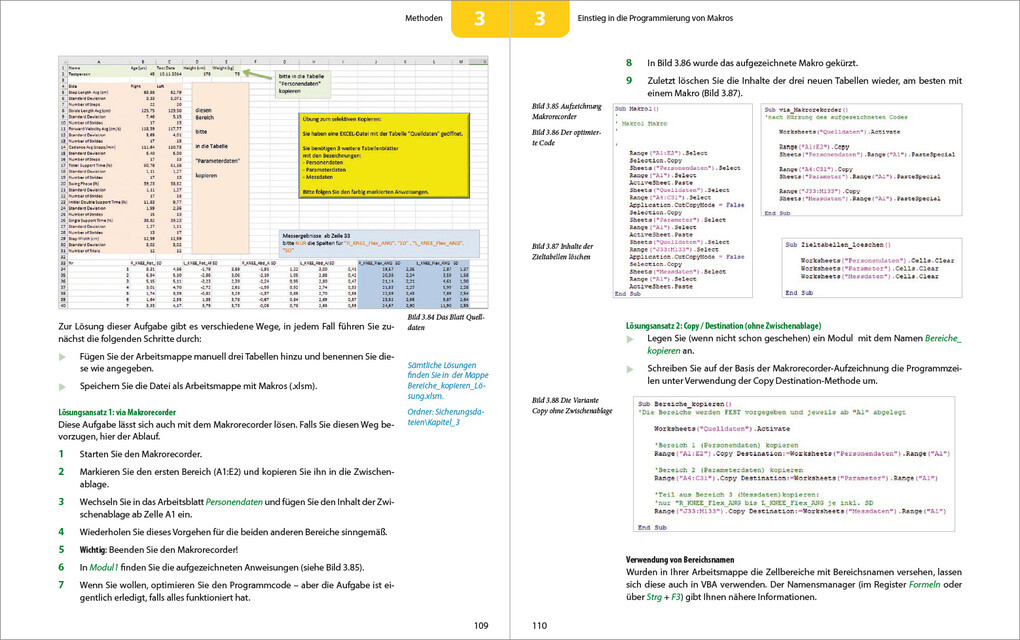Image resolution: width=1020 pixels, height=640 pixels.
Task: Select the header "Einstieg in die Programmierung von Makros"
Action: [655, 18]
